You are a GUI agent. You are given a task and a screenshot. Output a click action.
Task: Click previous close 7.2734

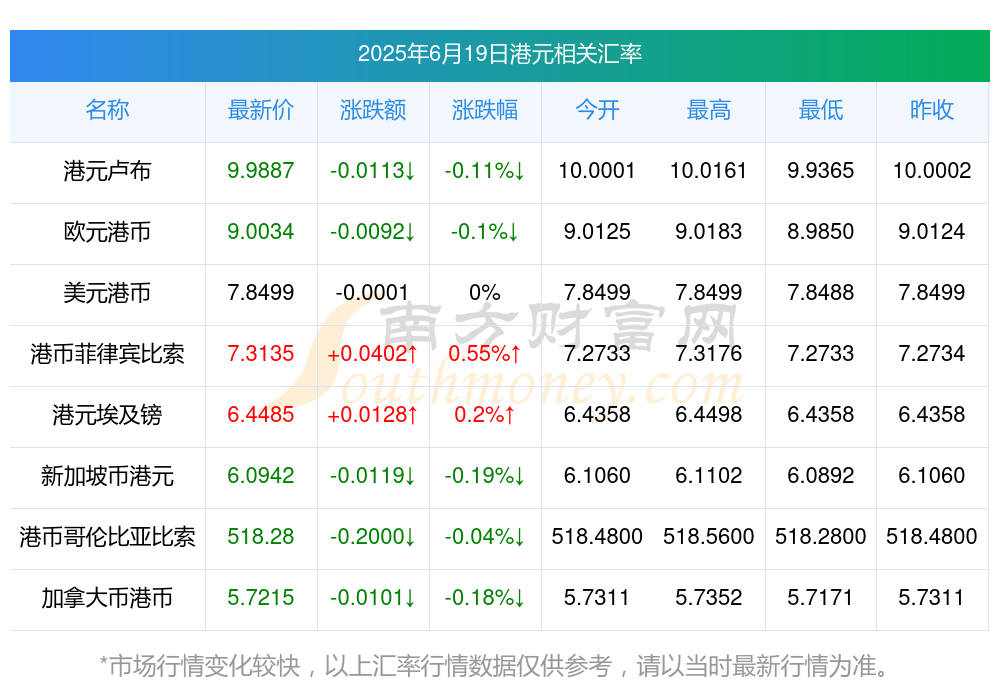[x=932, y=353]
